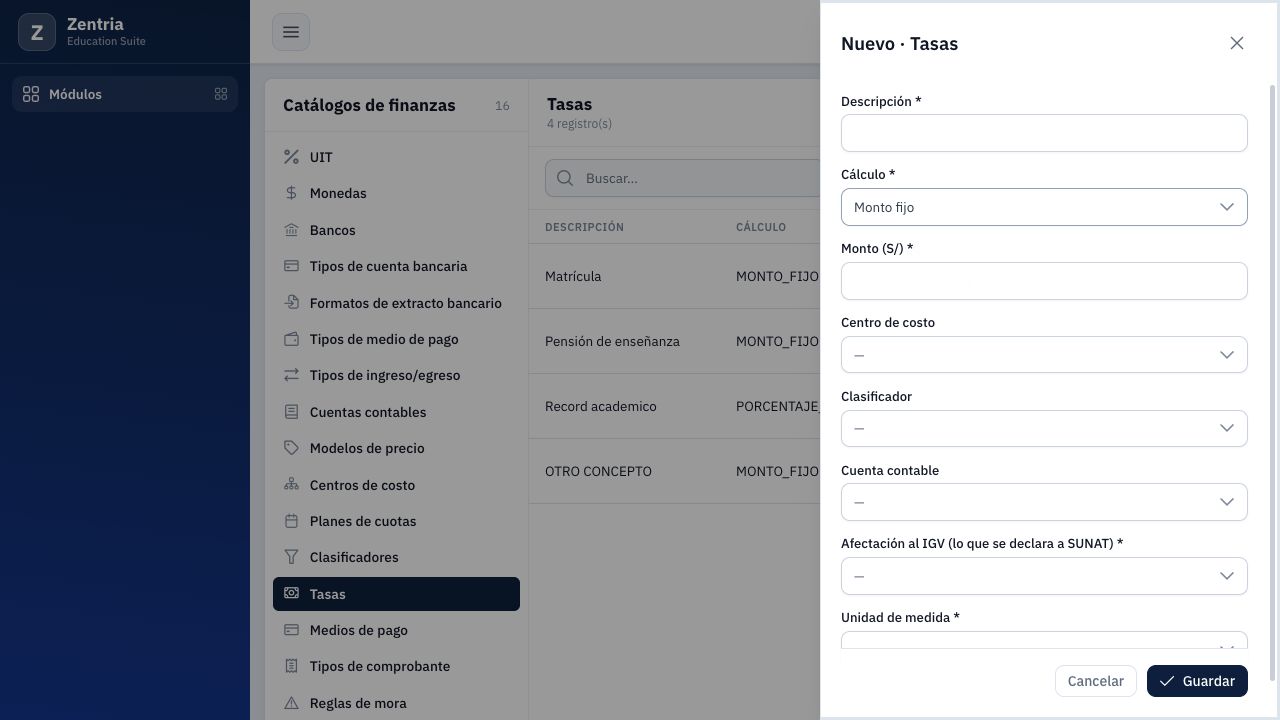1280x720 pixels.
Task: Open the Cálculo dropdown showing Monto fijo
Action: pyautogui.click(x=1044, y=207)
